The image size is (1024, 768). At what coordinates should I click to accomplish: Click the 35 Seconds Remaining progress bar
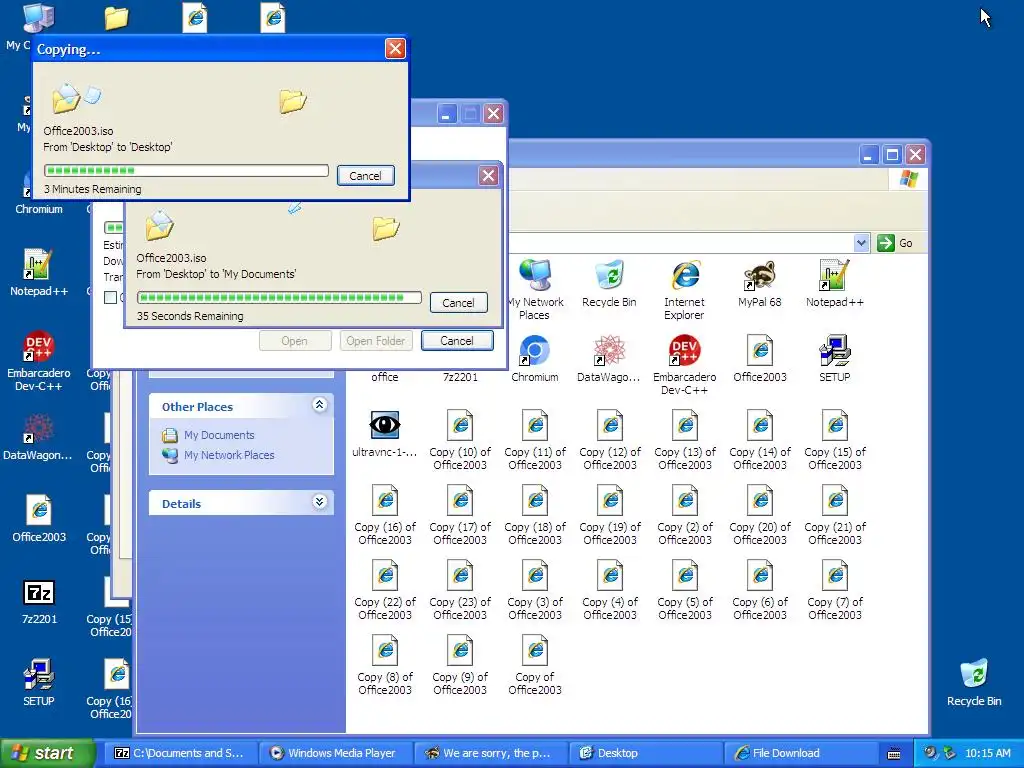(279, 298)
